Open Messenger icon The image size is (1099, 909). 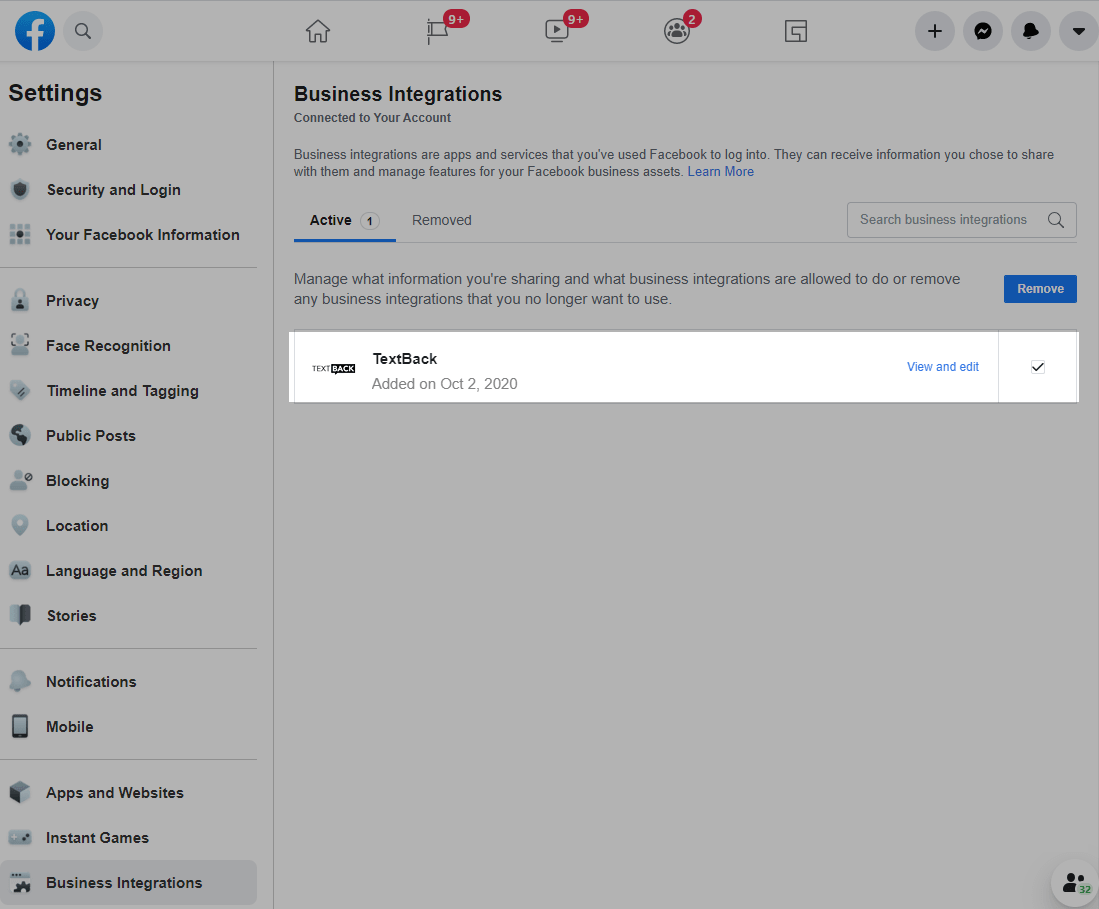tap(983, 31)
